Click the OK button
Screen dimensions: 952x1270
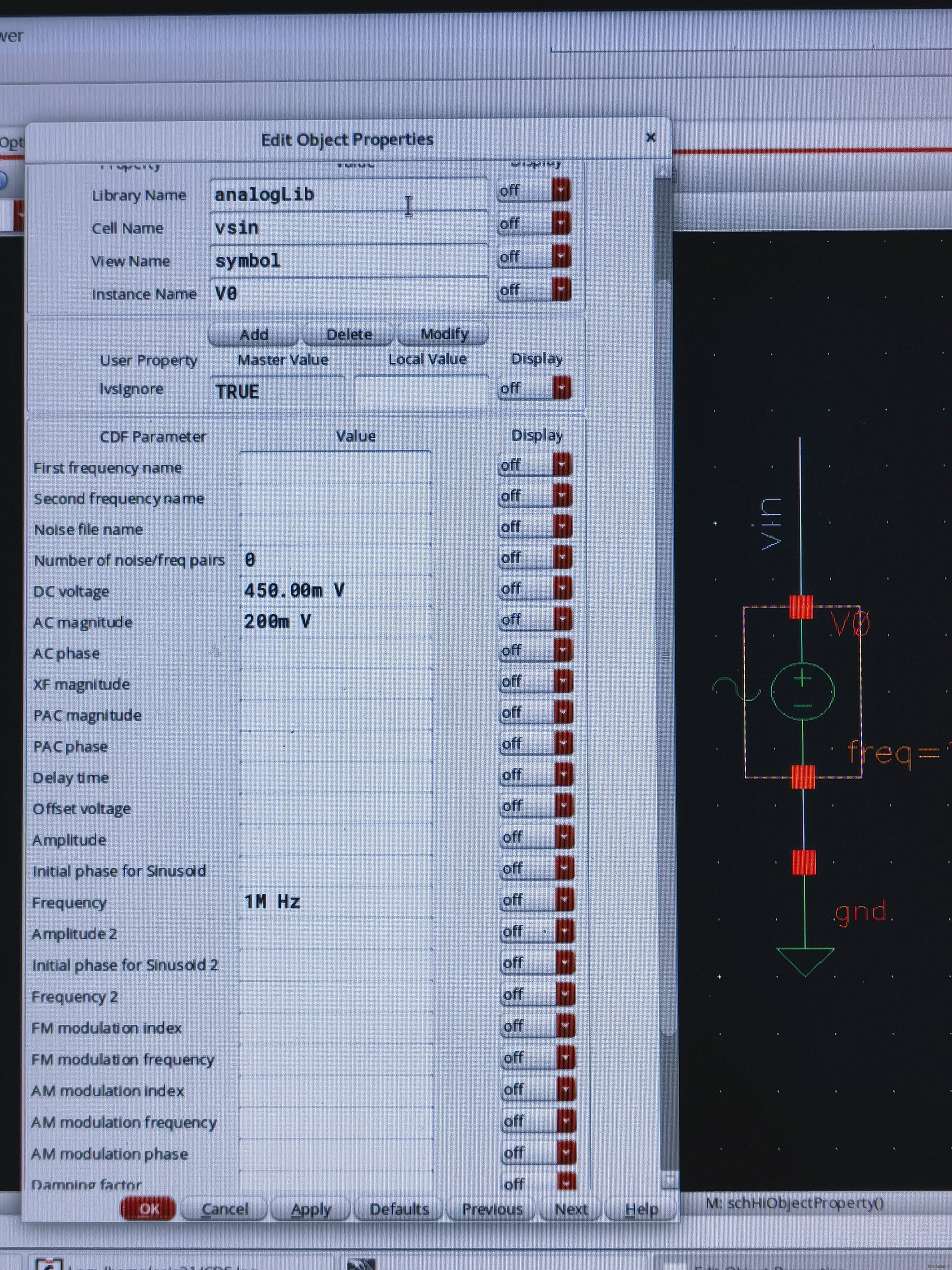pos(149,1209)
